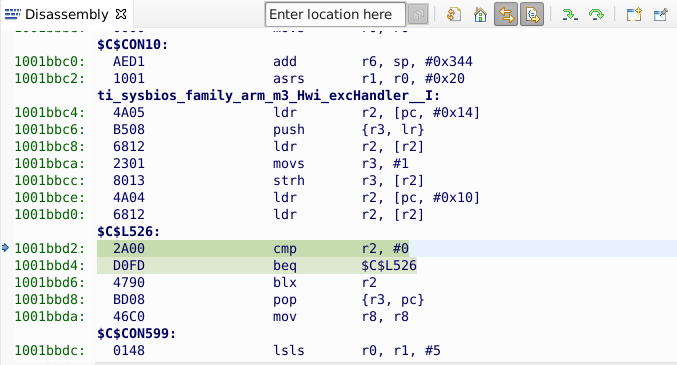Image resolution: width=677 pixels, height=365 pixels.
Task: Close the Disassembly tab with the X
Action: point(121,14)
